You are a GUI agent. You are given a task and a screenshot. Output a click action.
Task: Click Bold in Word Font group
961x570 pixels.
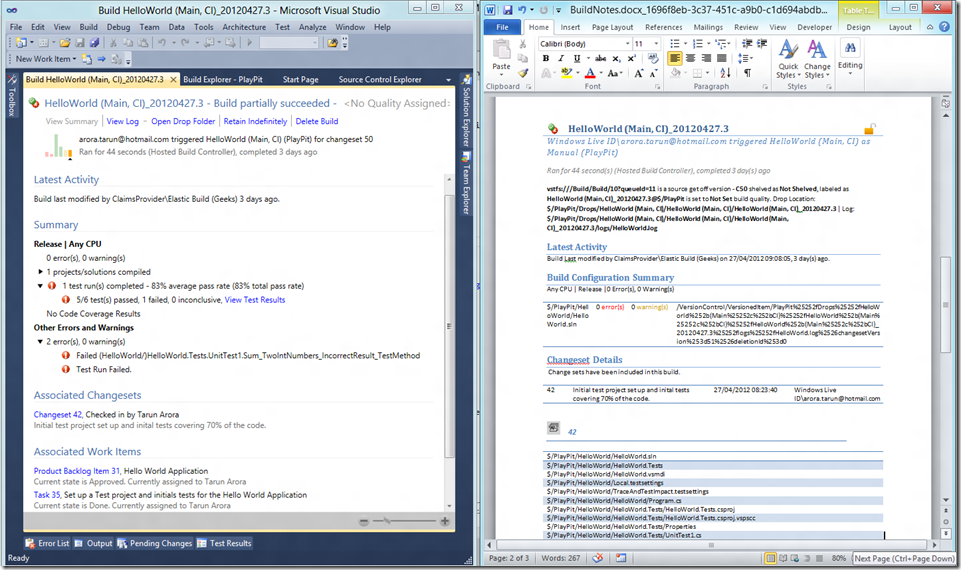(x=545, y=58)
